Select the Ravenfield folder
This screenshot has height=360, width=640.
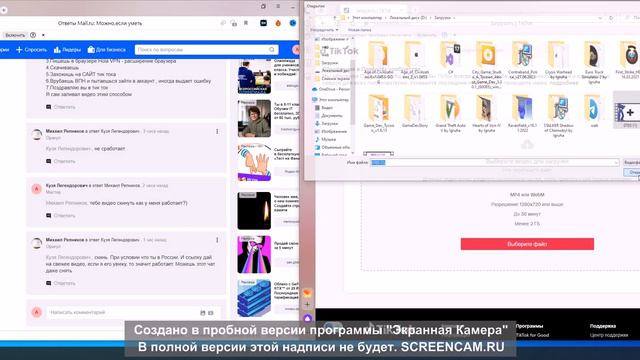click(522, 113)
